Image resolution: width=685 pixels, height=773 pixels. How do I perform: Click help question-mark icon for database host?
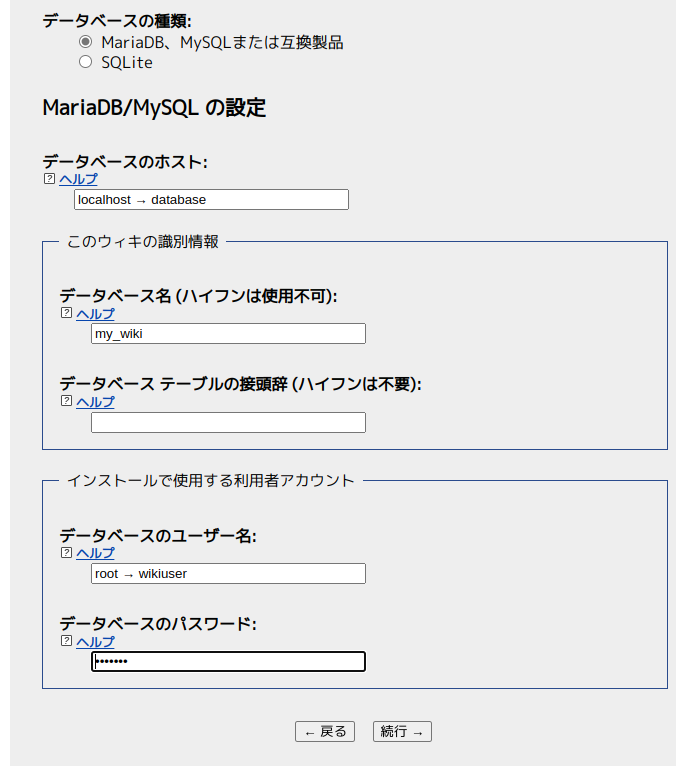[49, 179]
